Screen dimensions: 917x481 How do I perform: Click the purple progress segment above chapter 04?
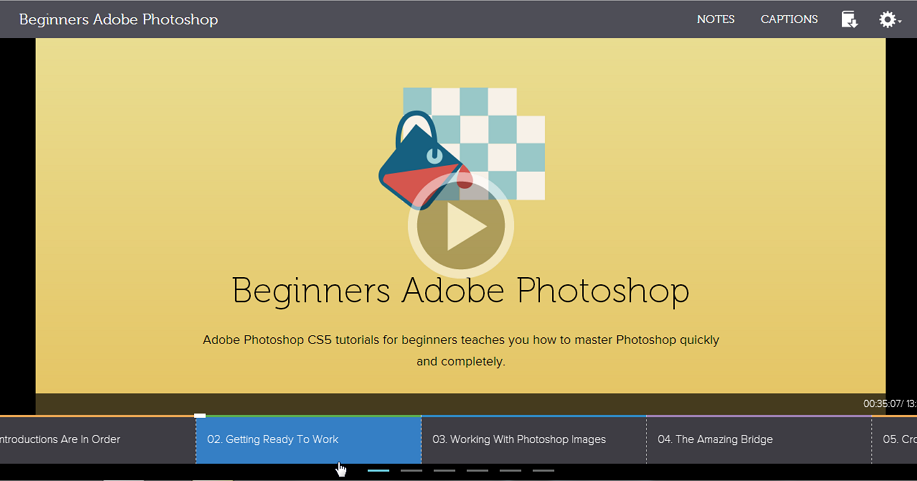click(x=759, y=416)
